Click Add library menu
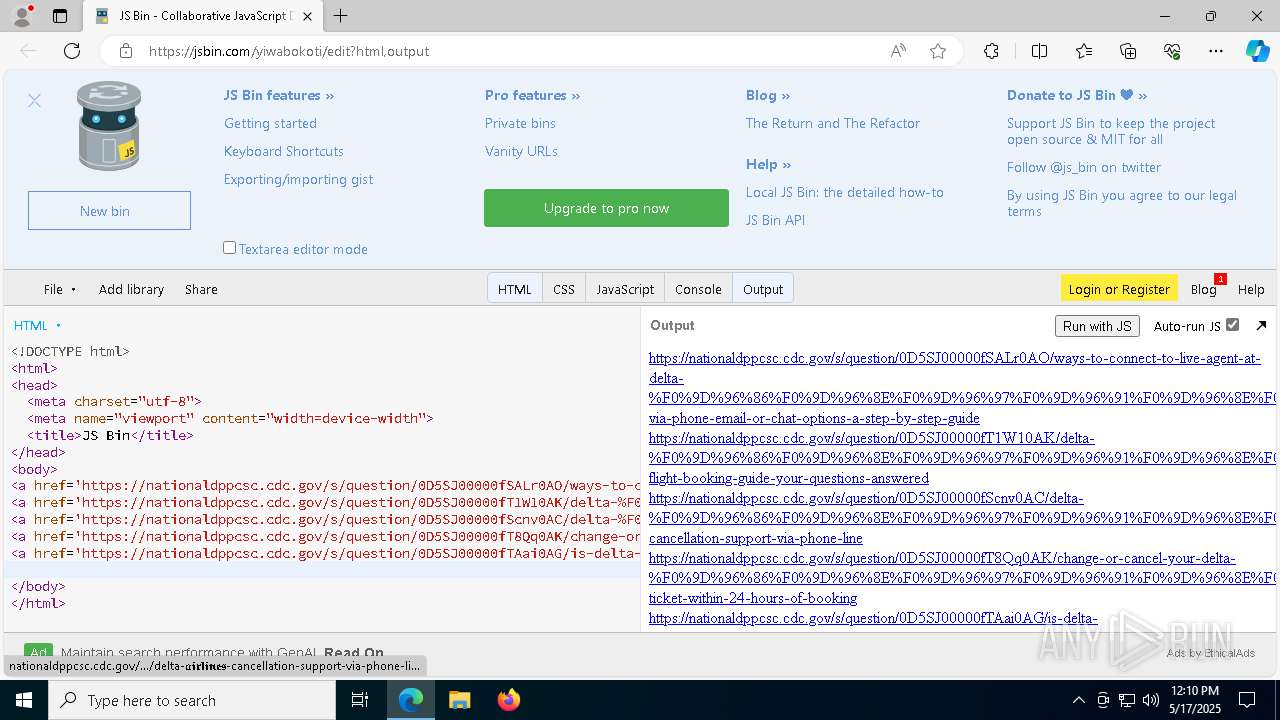Image resolution: width=1280 pixels, height=720 pixels. pyautogui.click(x=131, y=289)
